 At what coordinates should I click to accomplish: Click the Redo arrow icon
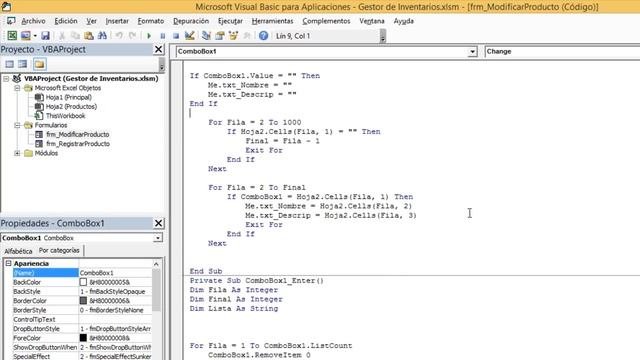click(x=133, y=36)
